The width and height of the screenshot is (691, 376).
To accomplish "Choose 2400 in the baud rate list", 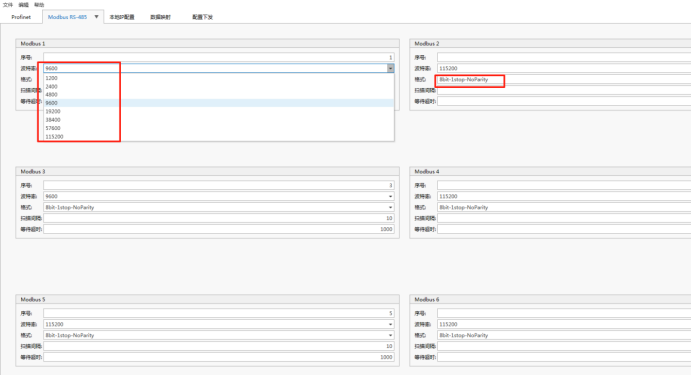I will click(x=219, y=86).
